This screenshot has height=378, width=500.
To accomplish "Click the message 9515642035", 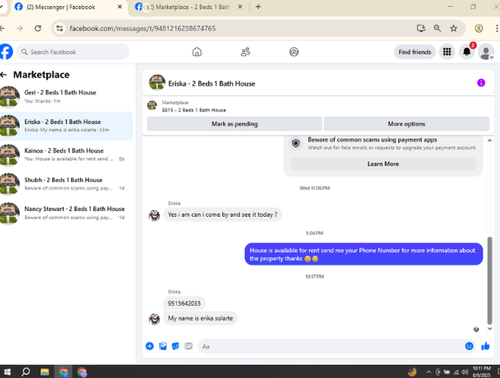I will (184, 303).
